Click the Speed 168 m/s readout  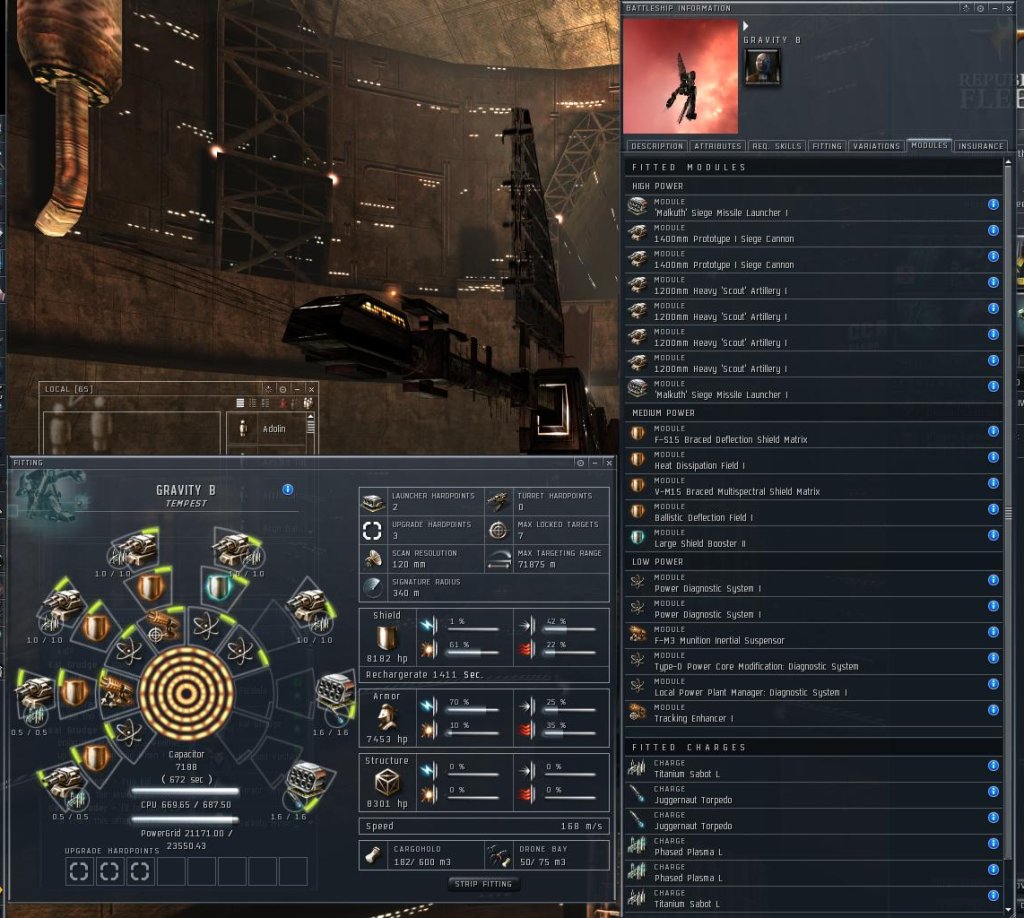(483, 826)
